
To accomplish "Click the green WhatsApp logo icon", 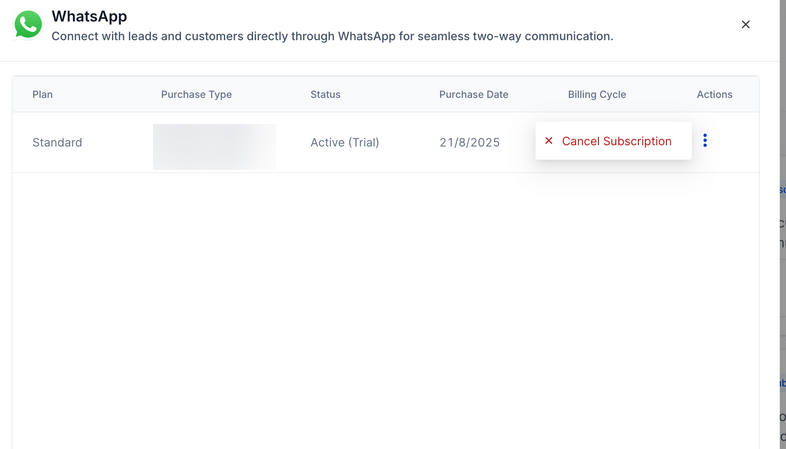I will pos(28,25).
